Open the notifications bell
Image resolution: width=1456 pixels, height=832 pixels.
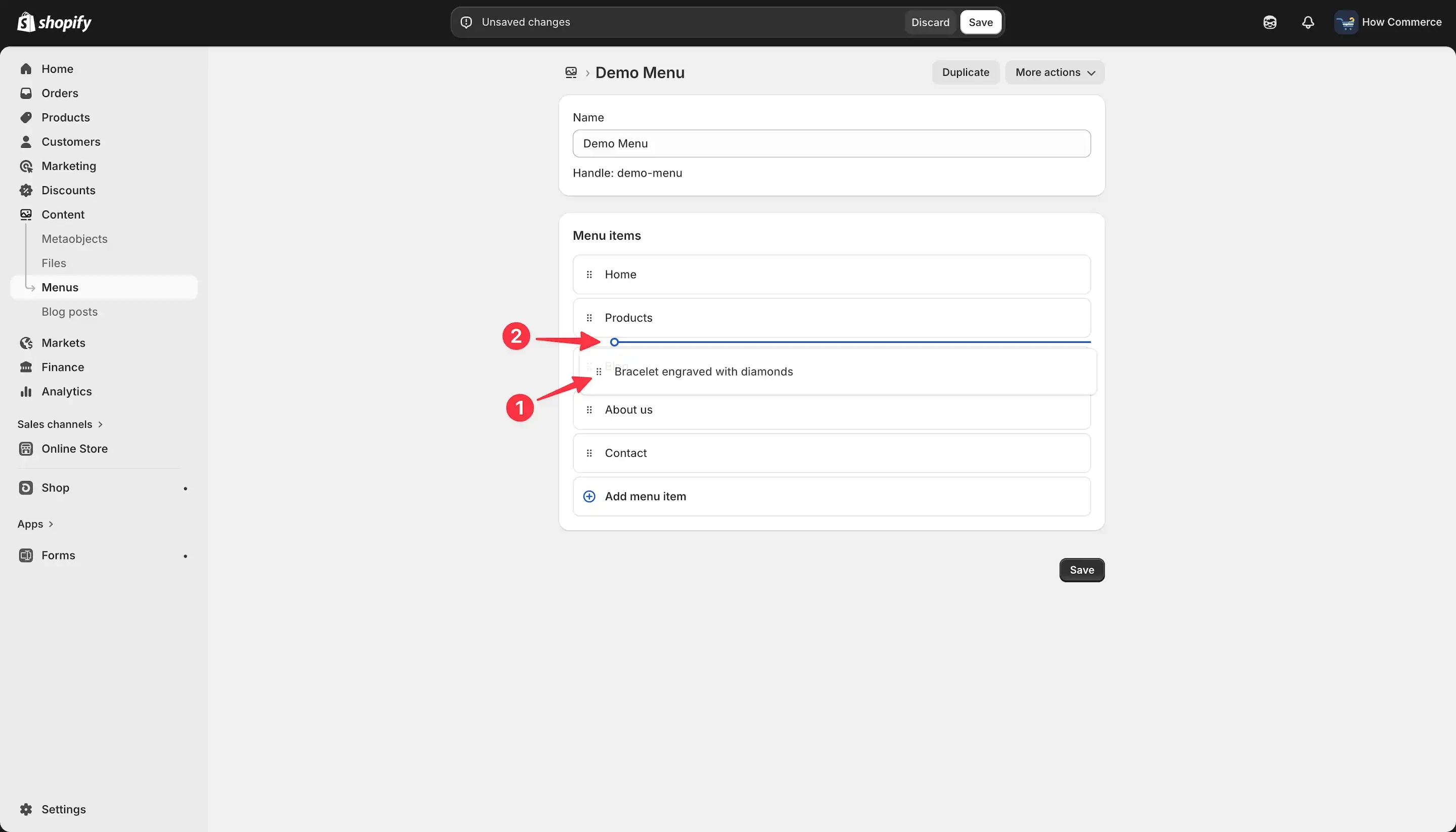click(x=1308, y=22)
